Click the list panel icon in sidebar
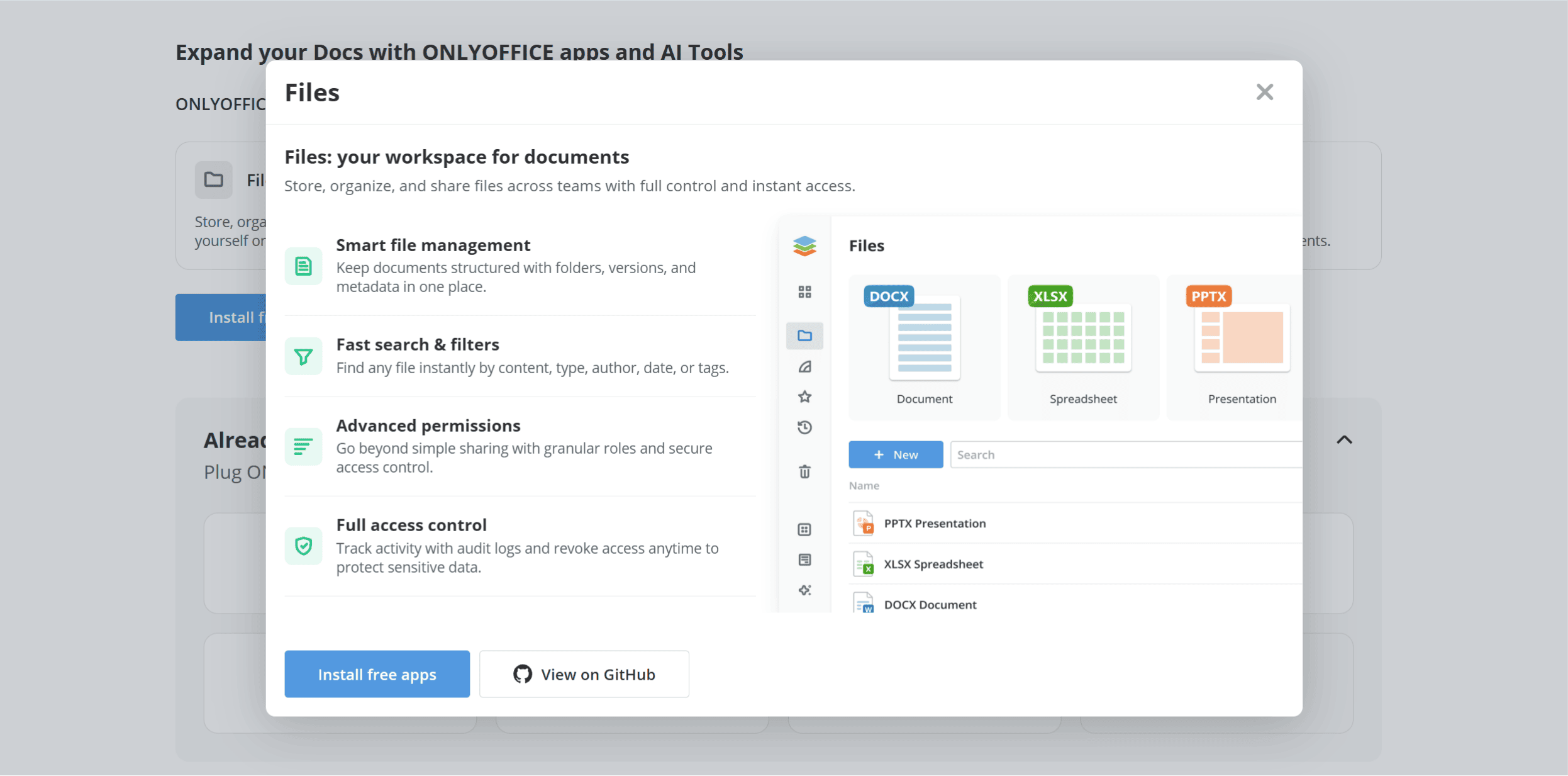 (x=804, y=560)
